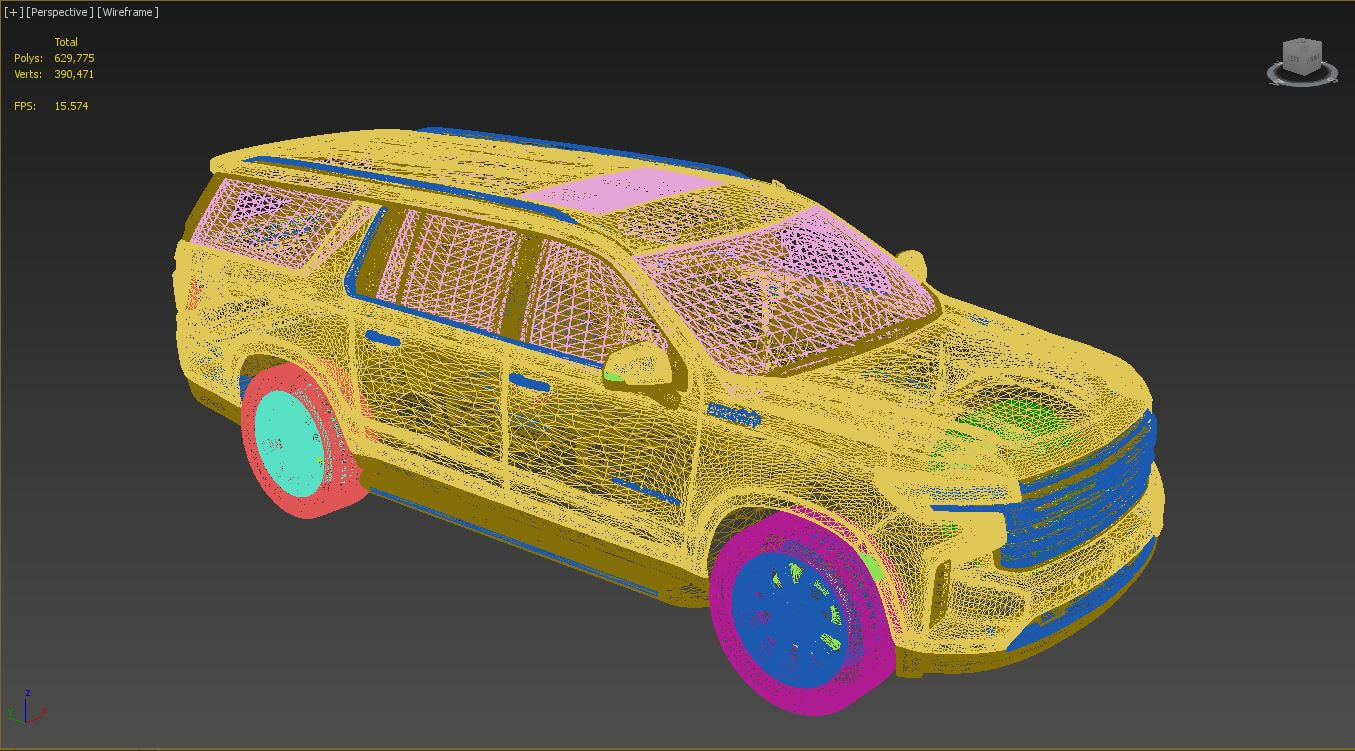Screen dimensions: 1355x751
Task: Open the [+] general viewport menu
Action: (14, 12)
